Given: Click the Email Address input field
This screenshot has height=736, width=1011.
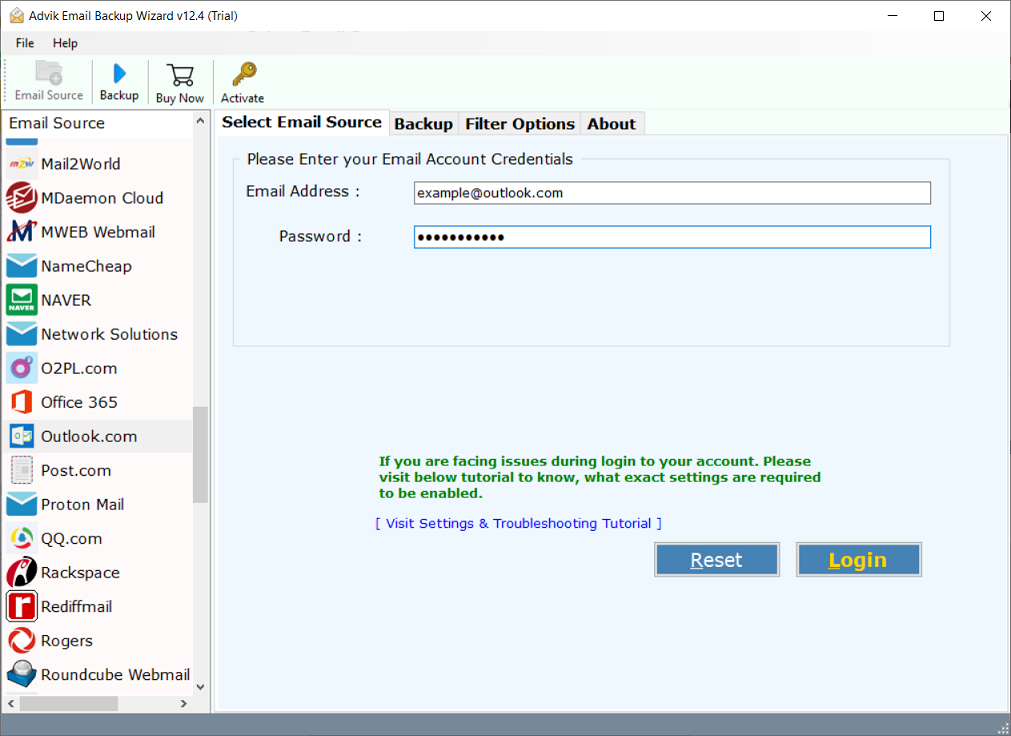Looking at the screenshot, I should tap(672, 193).
